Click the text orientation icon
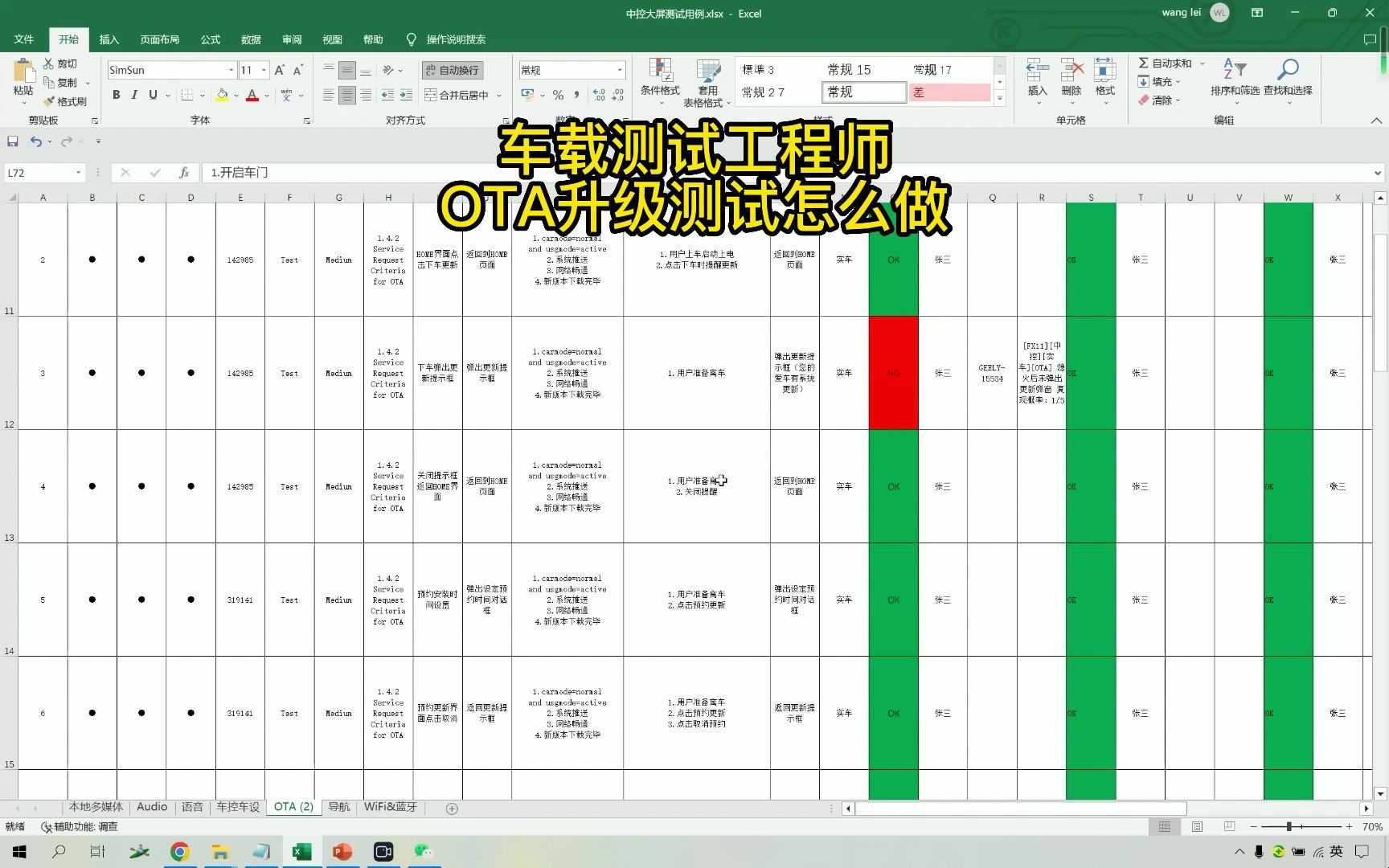The width and height of the screenshot is (1389, 868). 389,70
